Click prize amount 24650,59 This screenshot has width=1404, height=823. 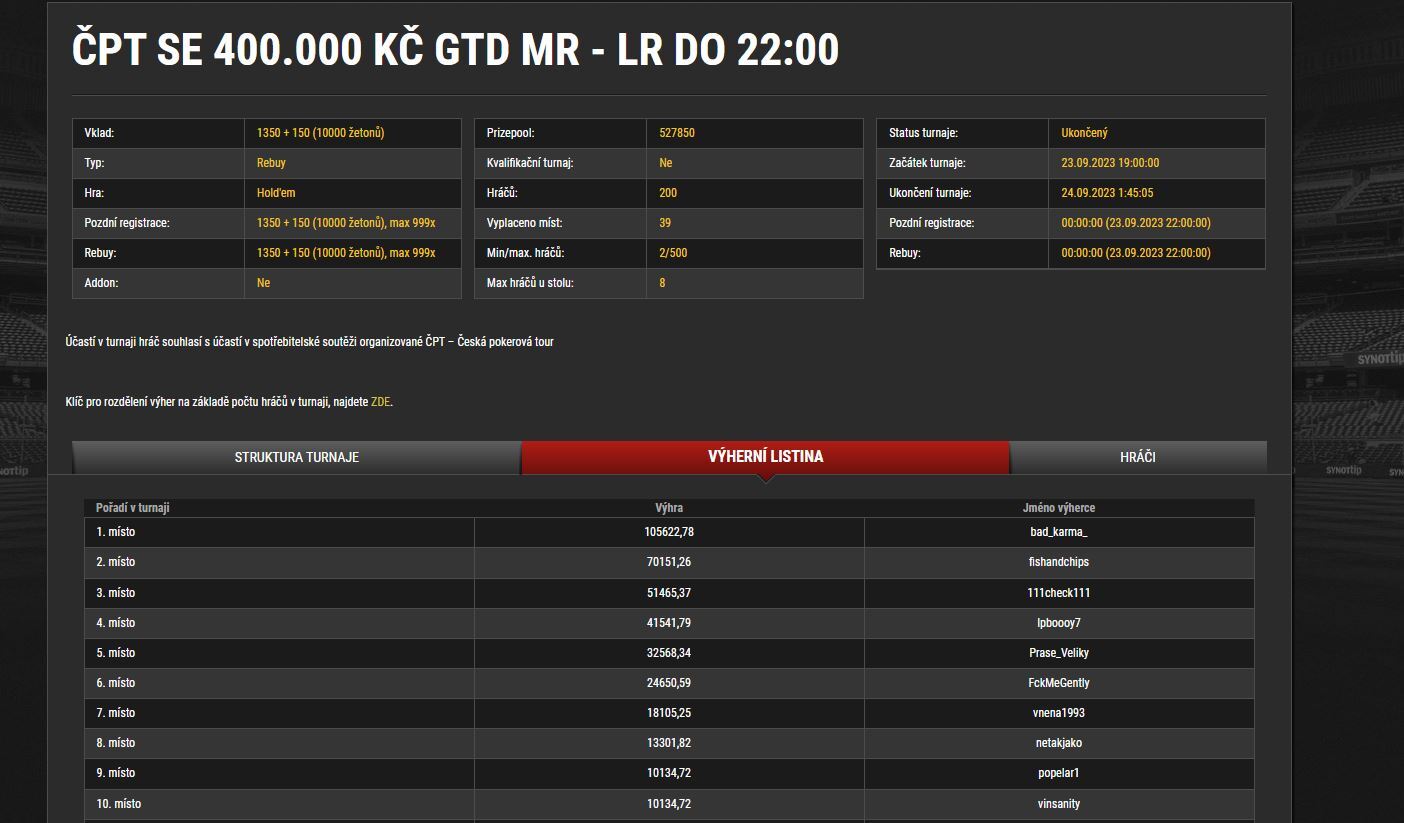[x=669, y=683]
